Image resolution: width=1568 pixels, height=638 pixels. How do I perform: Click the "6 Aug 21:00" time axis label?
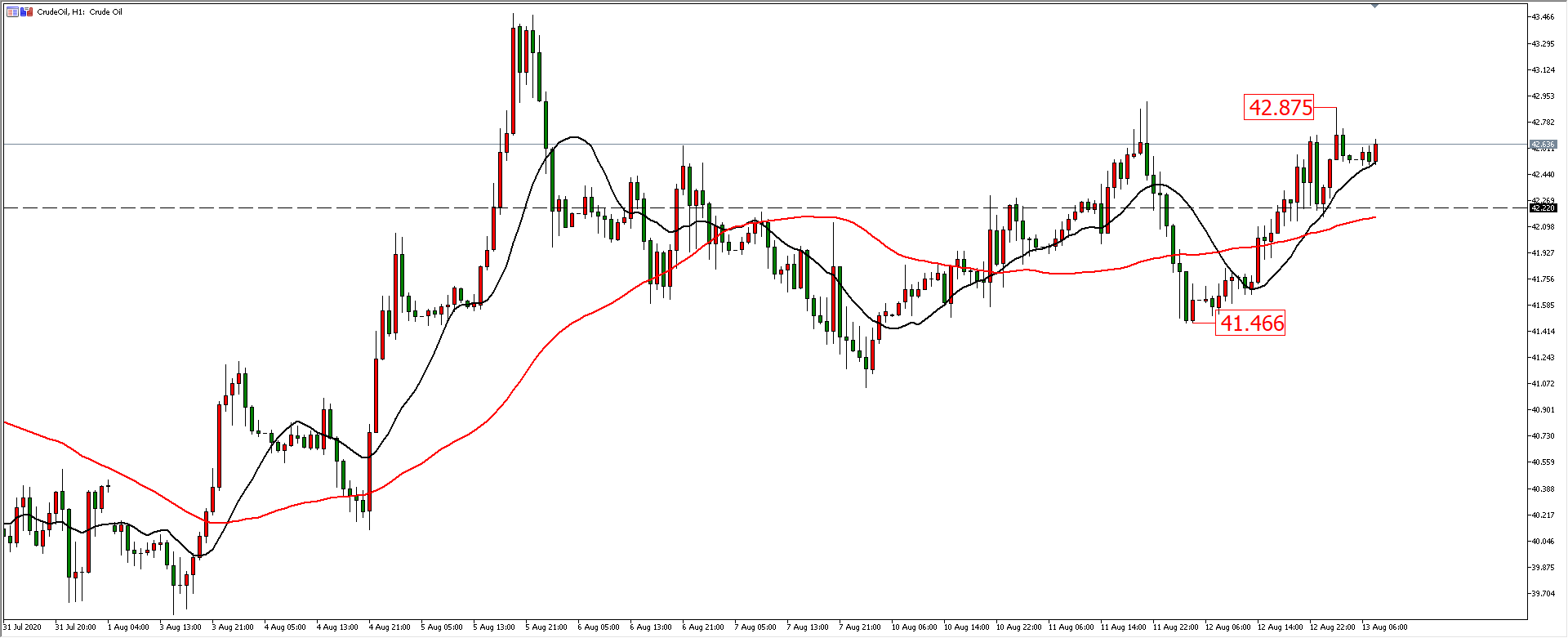tap(703, 627)
